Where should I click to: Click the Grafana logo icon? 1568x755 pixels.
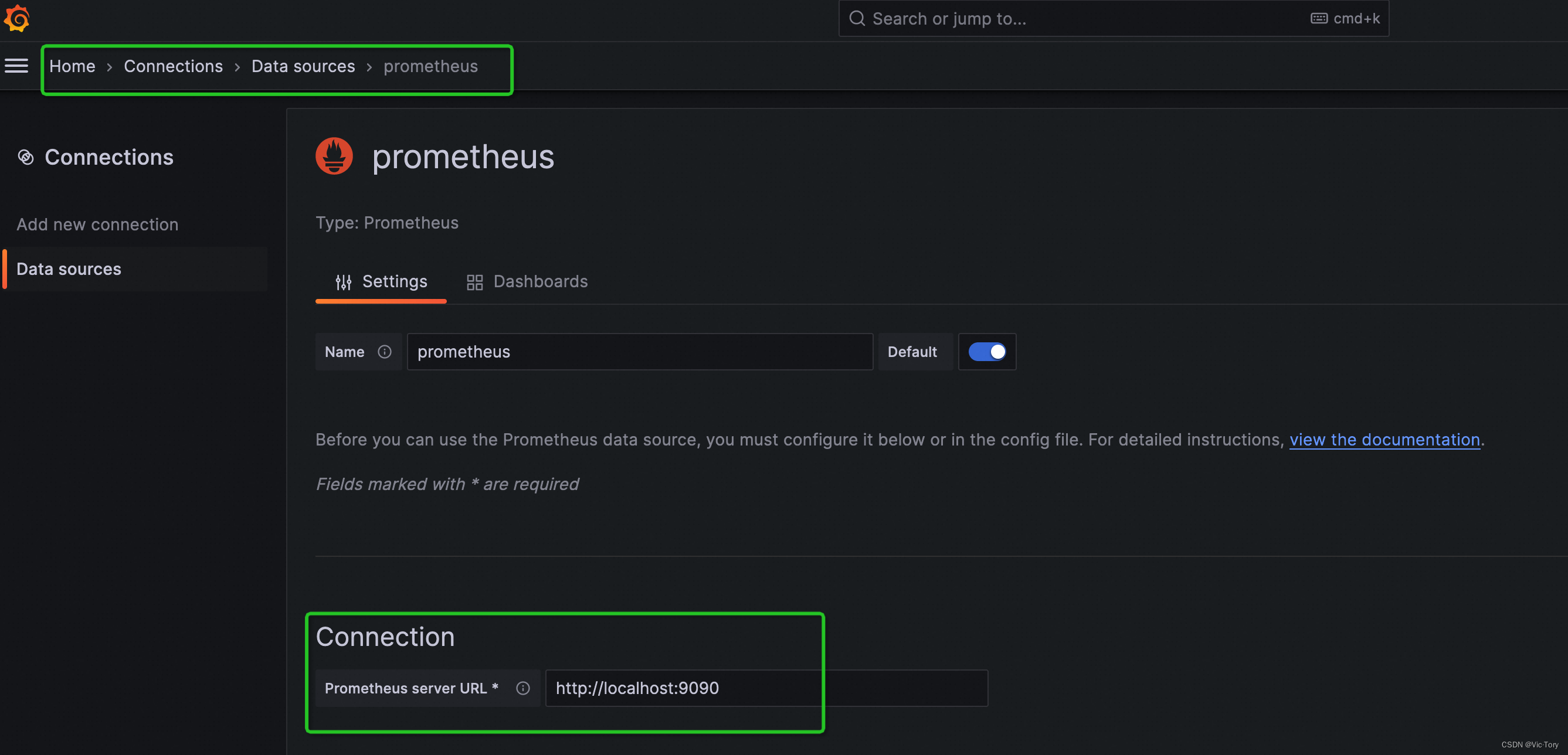(x=16, y=18)
